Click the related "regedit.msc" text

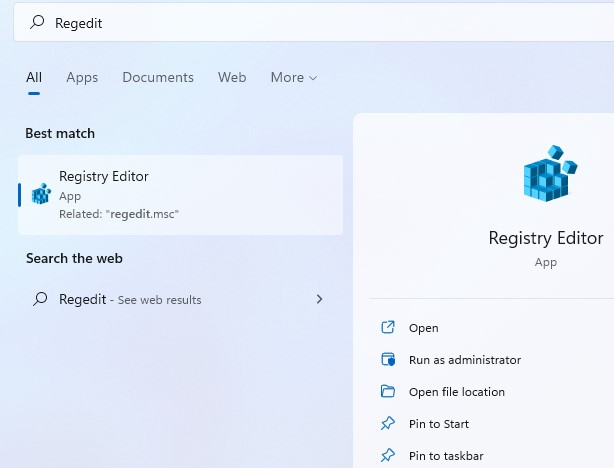[119, 214]
